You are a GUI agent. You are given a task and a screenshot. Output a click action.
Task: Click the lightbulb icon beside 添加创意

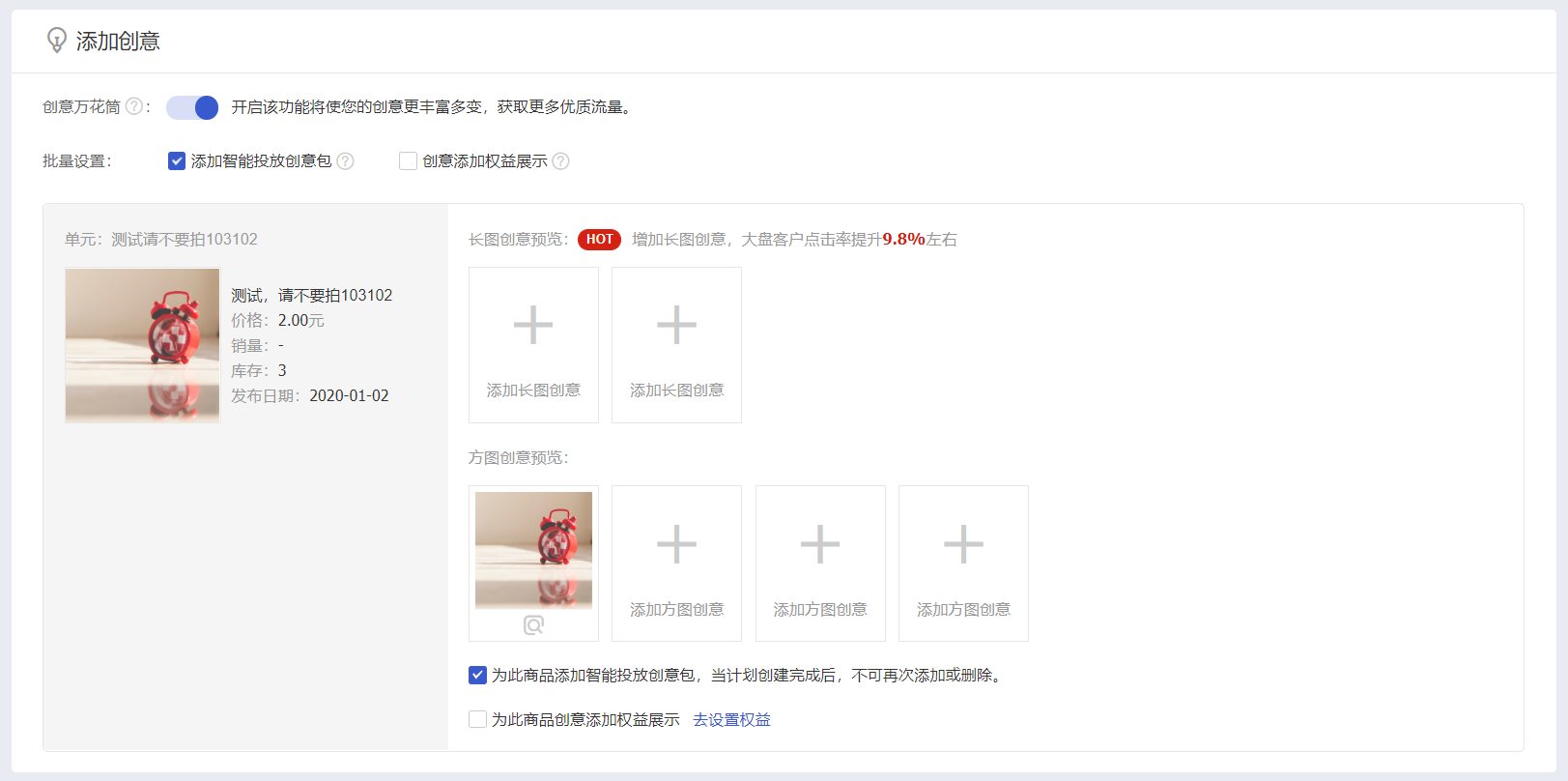pos(57,41)
